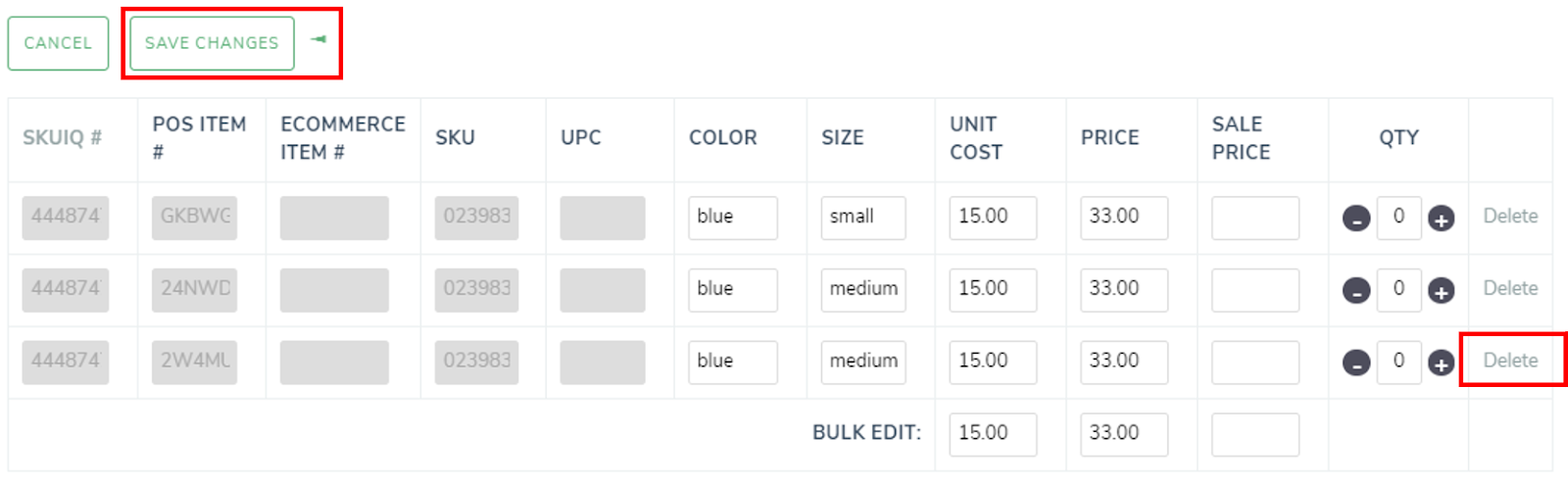Increase quantity for 2W4ML item row
The image size is (1568, 485).
tap(1441, 364)
